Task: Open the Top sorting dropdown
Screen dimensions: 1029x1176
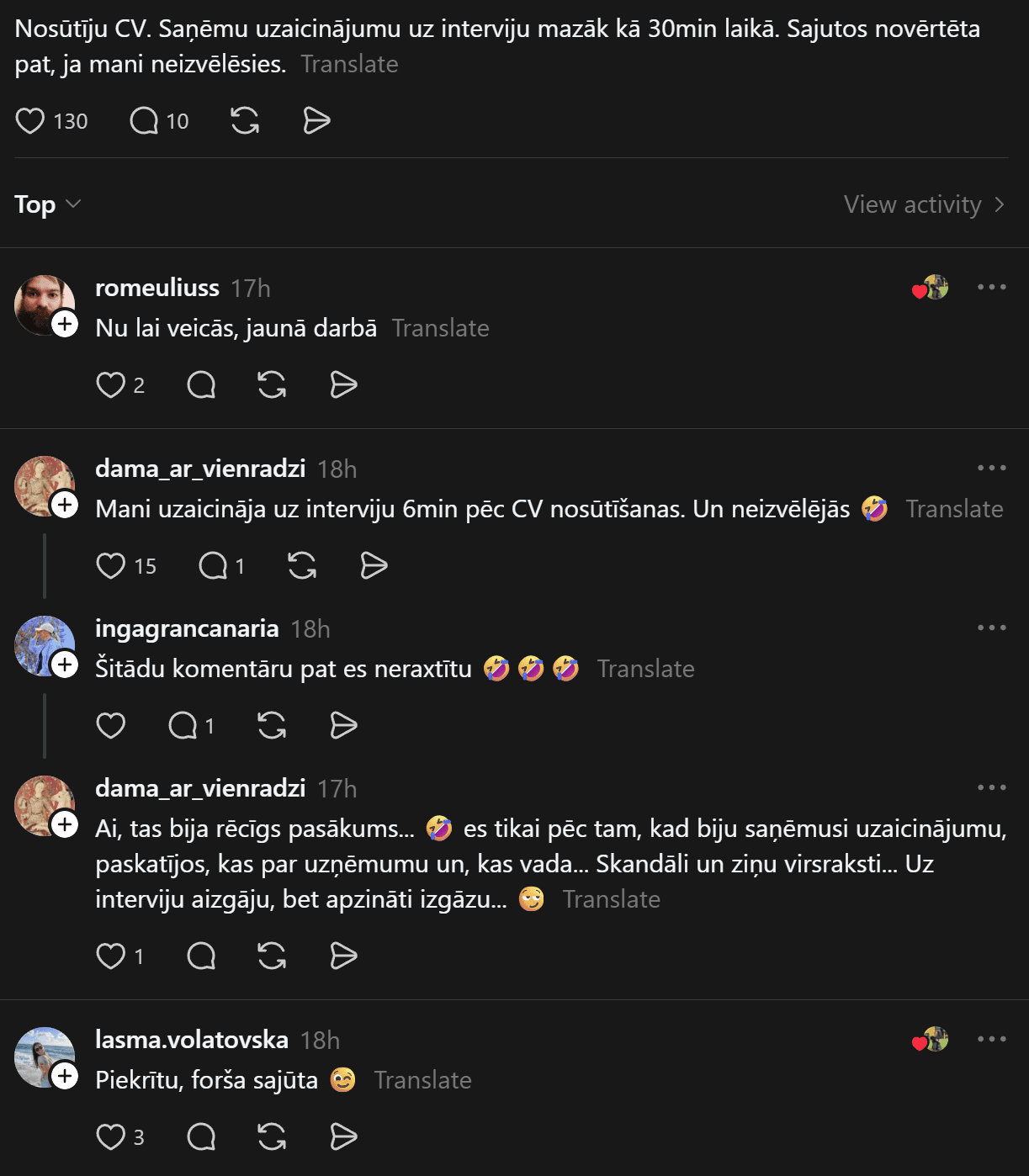Action: pos(48,204)
